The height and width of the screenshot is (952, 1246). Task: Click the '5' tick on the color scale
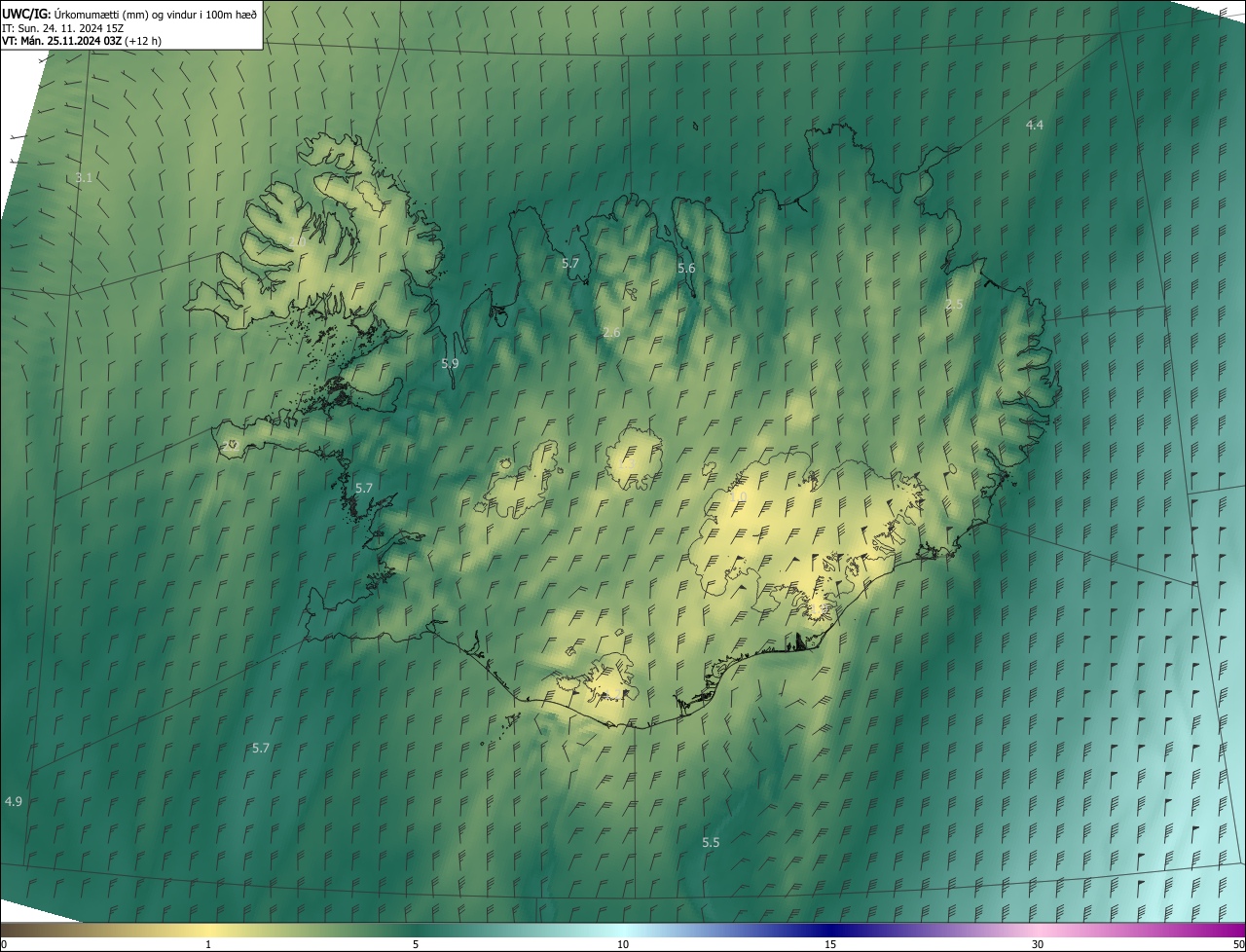click(416, 944)
